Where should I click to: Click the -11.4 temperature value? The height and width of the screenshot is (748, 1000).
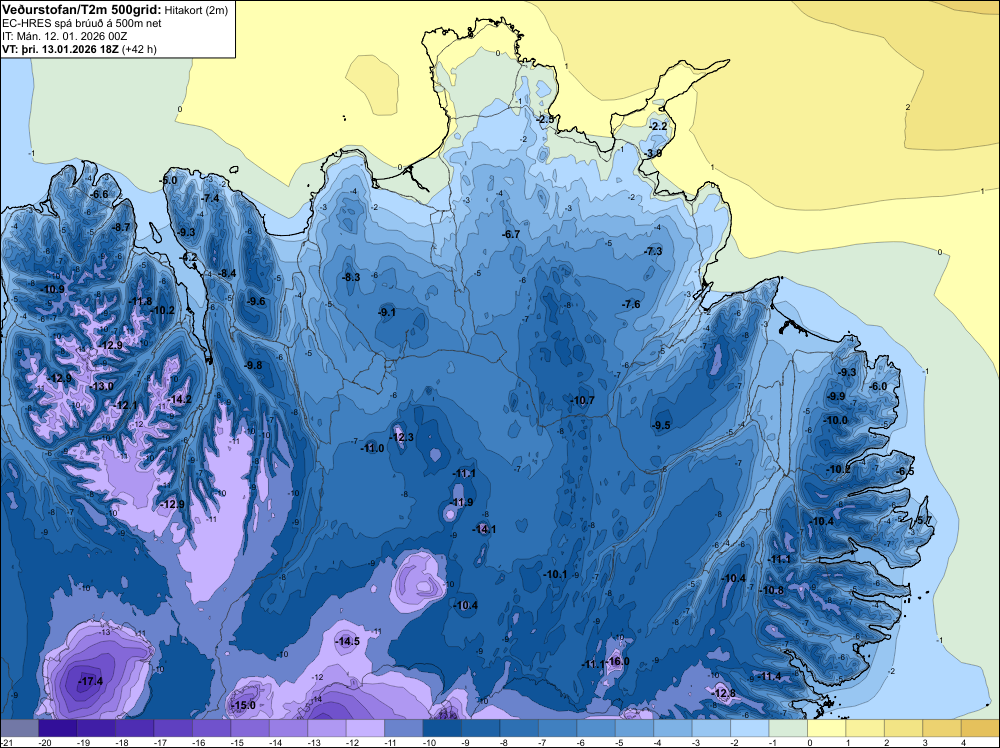pos(768,677)
